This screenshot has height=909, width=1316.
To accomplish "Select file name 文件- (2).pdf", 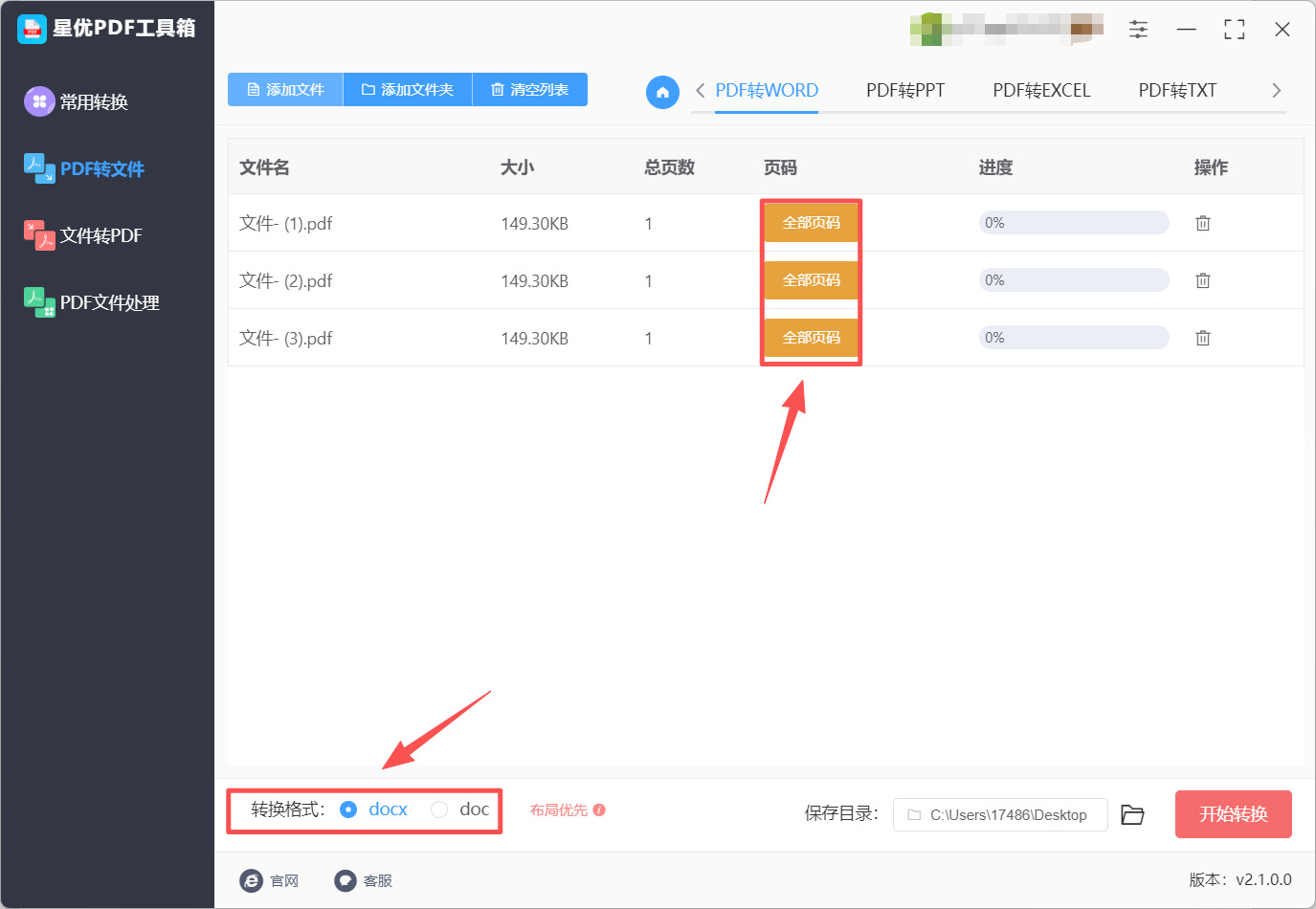I will (286, 280).
